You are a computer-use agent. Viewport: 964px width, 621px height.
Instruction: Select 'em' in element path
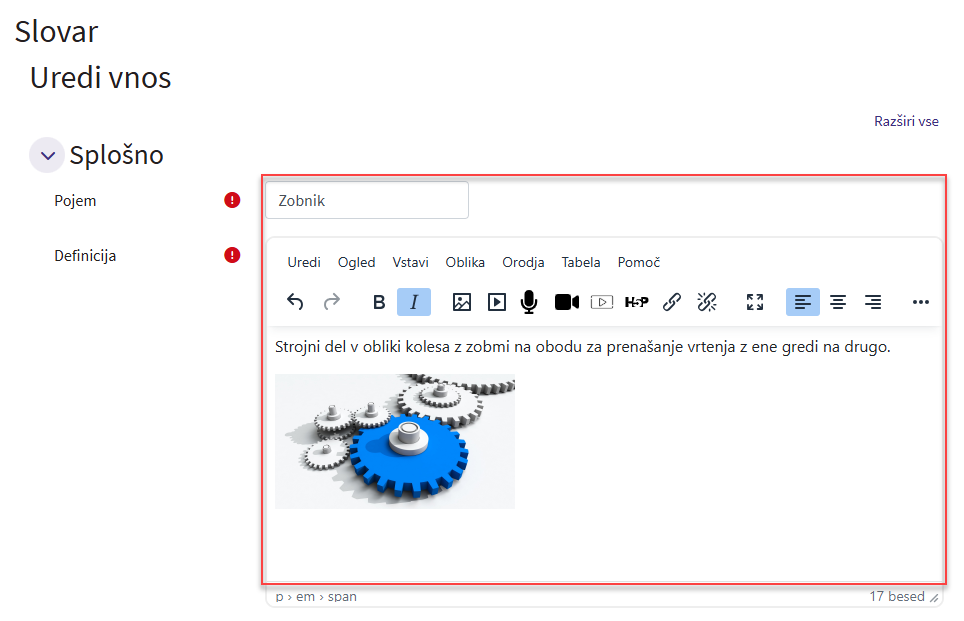(305, 596)
